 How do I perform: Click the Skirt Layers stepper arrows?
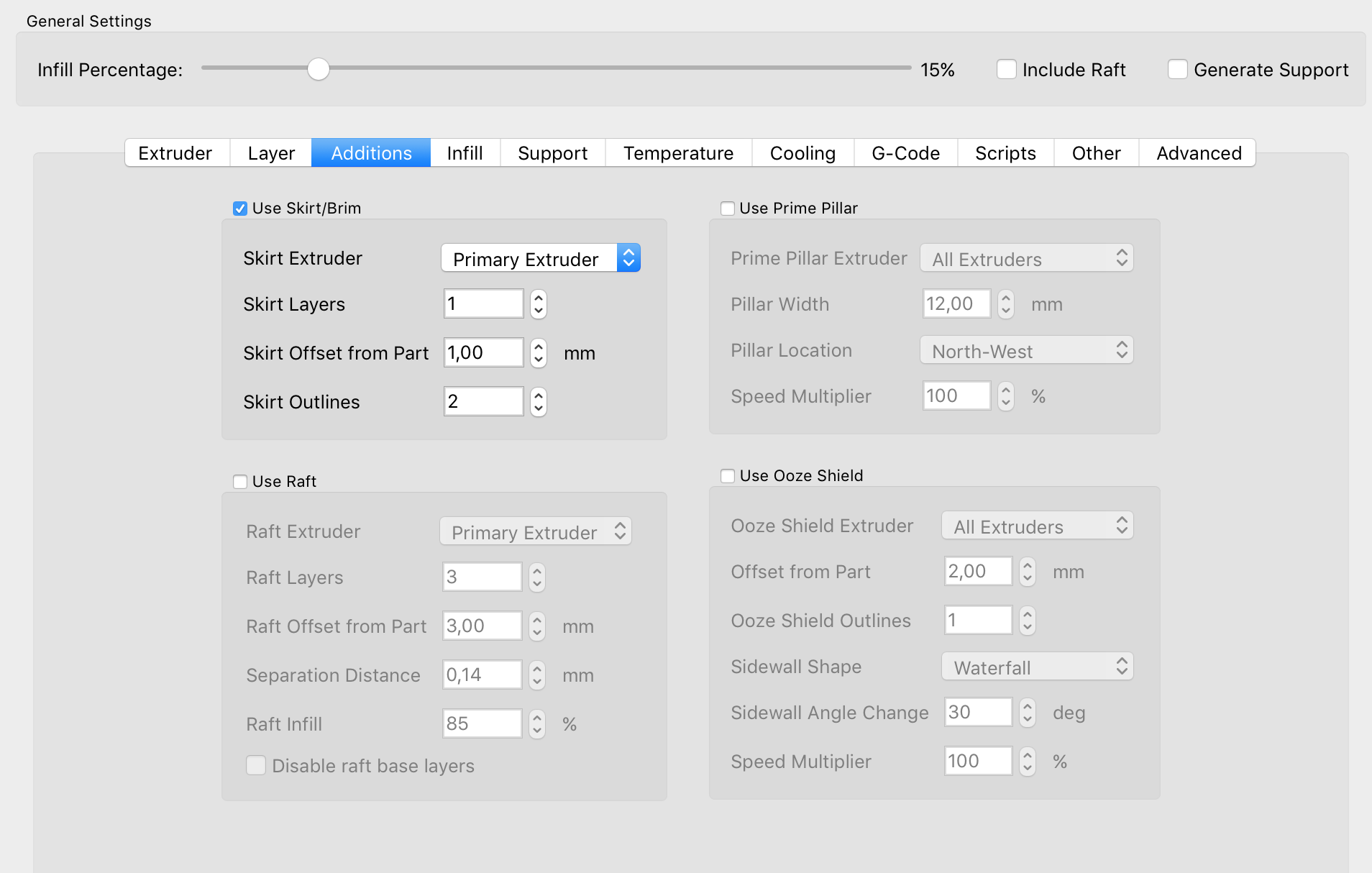click(x=538, y=304)
